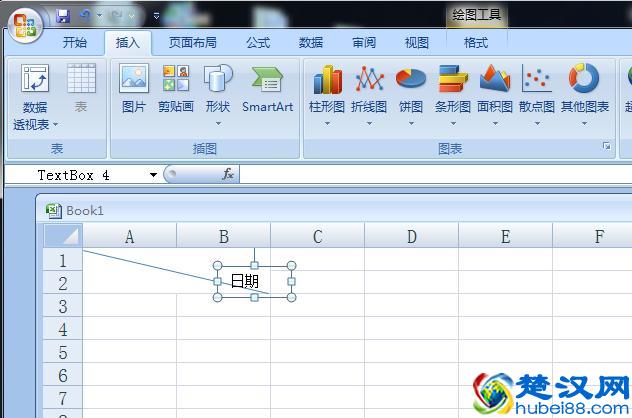Viewport: 632px width, 418px height.
Task: Expand the 其他图表 dropdown arrow
Action: coord(584,123)
